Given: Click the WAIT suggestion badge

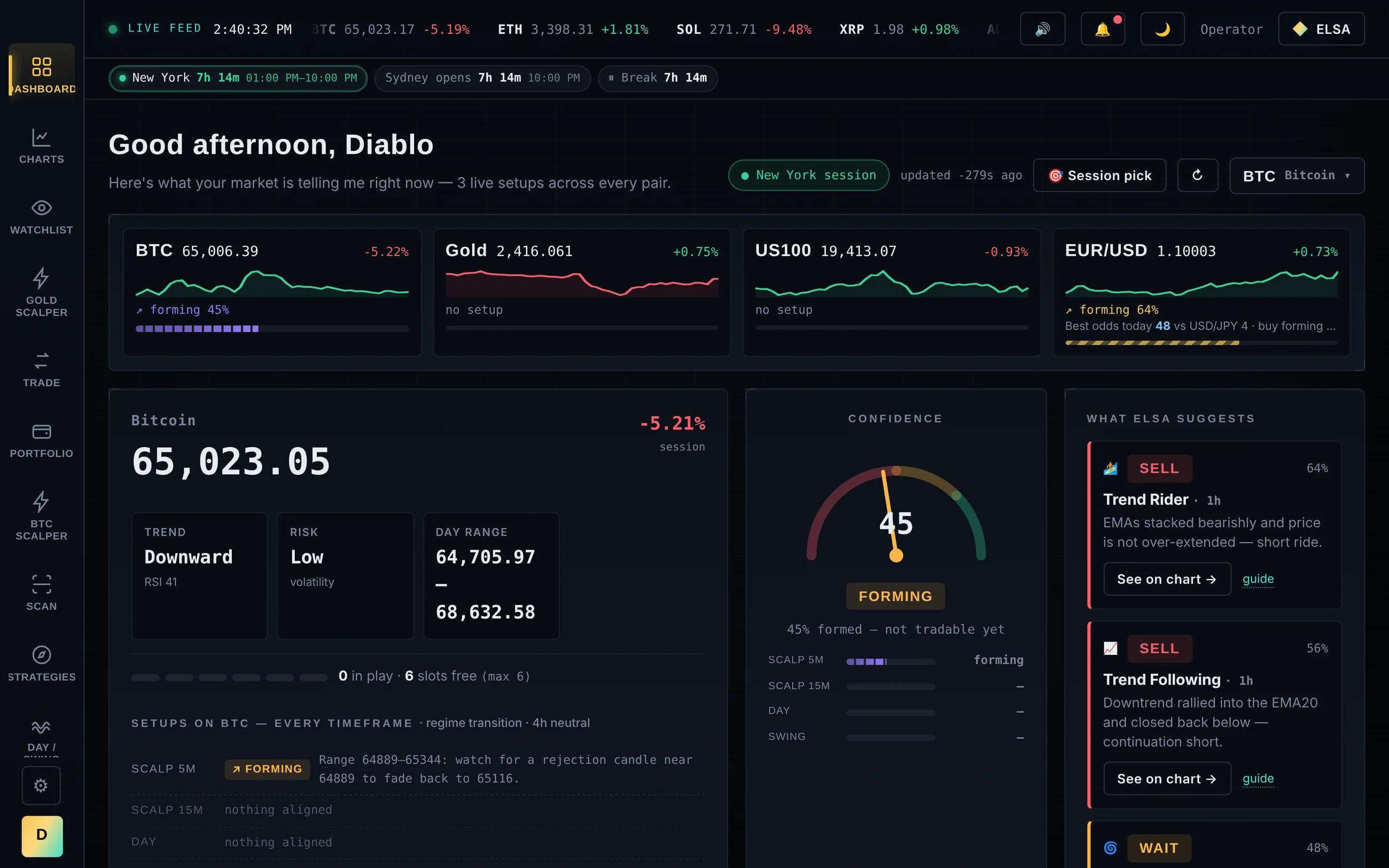Looking at the screenshot, I should tap(1159, 848).
